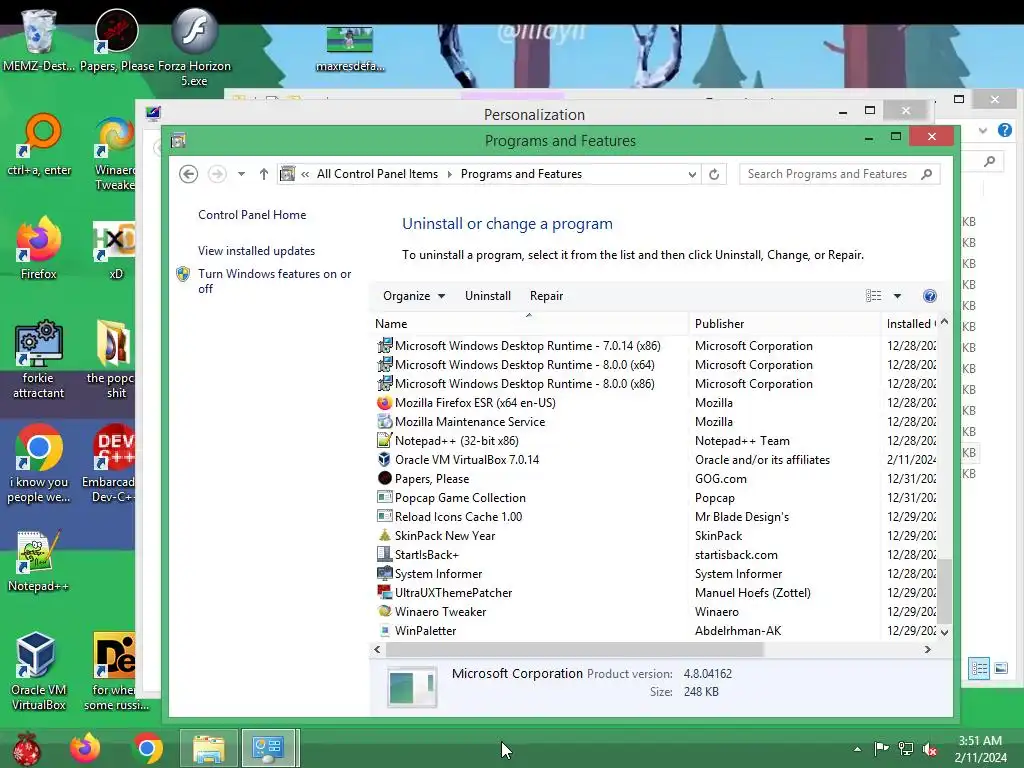Show hidden tray icons arrow
Viewport: 1024px width, 768px height.
click(x=857, y=750)
